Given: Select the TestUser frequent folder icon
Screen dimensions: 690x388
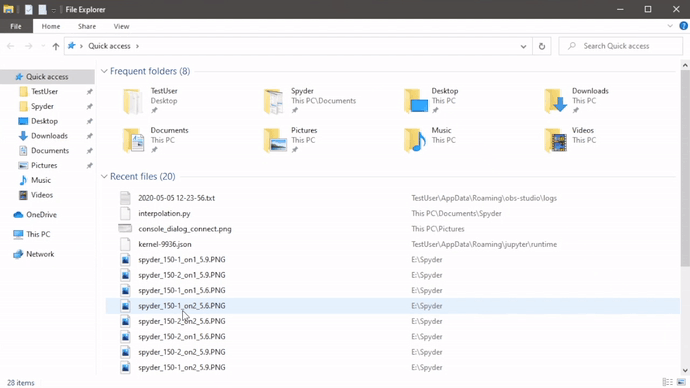Looking at the screenshot, I should coord(133,101).
